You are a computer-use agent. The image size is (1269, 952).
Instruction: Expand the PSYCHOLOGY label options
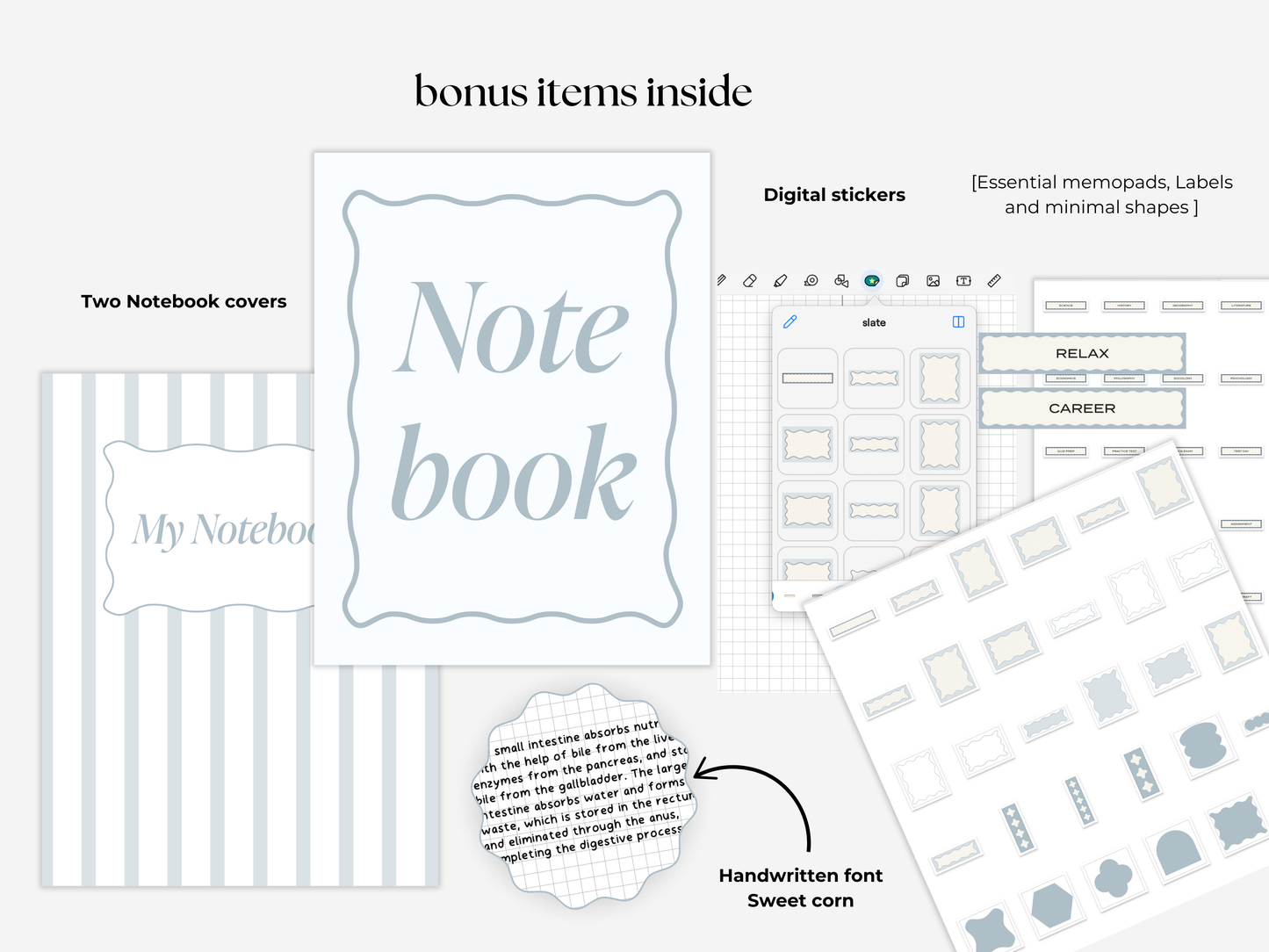(1241, 379)
